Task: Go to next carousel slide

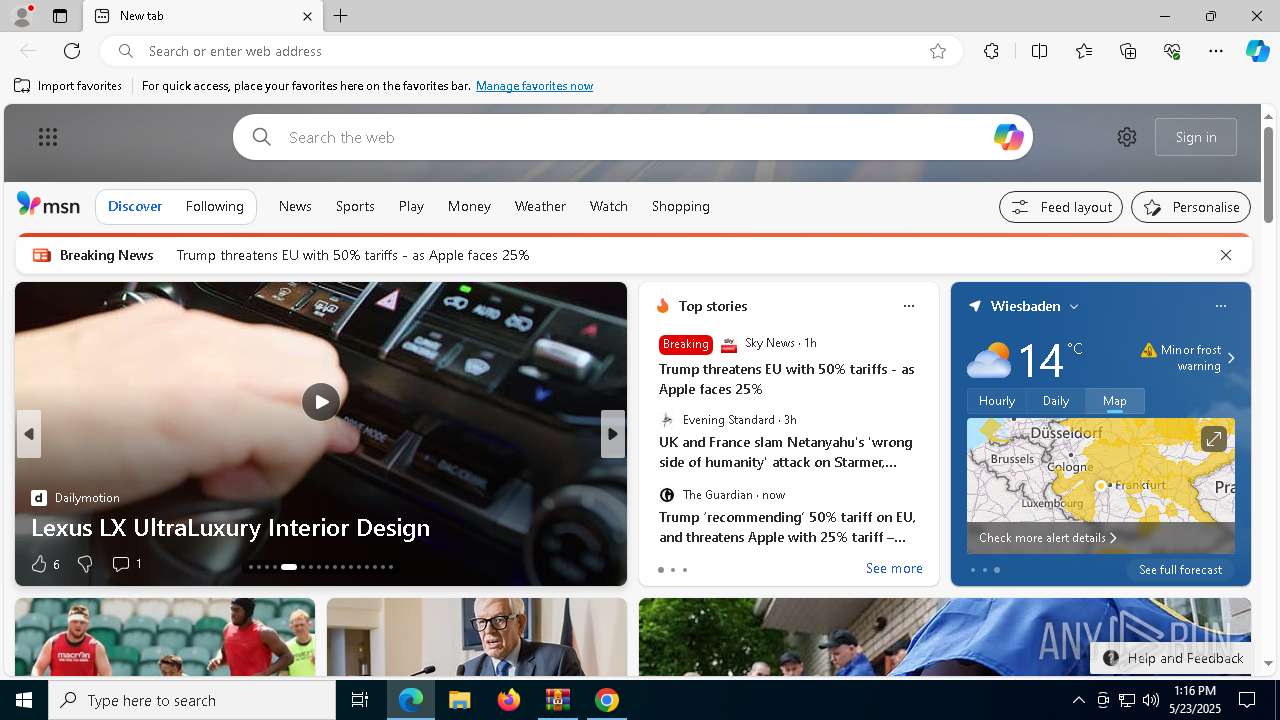Action: 613,434
